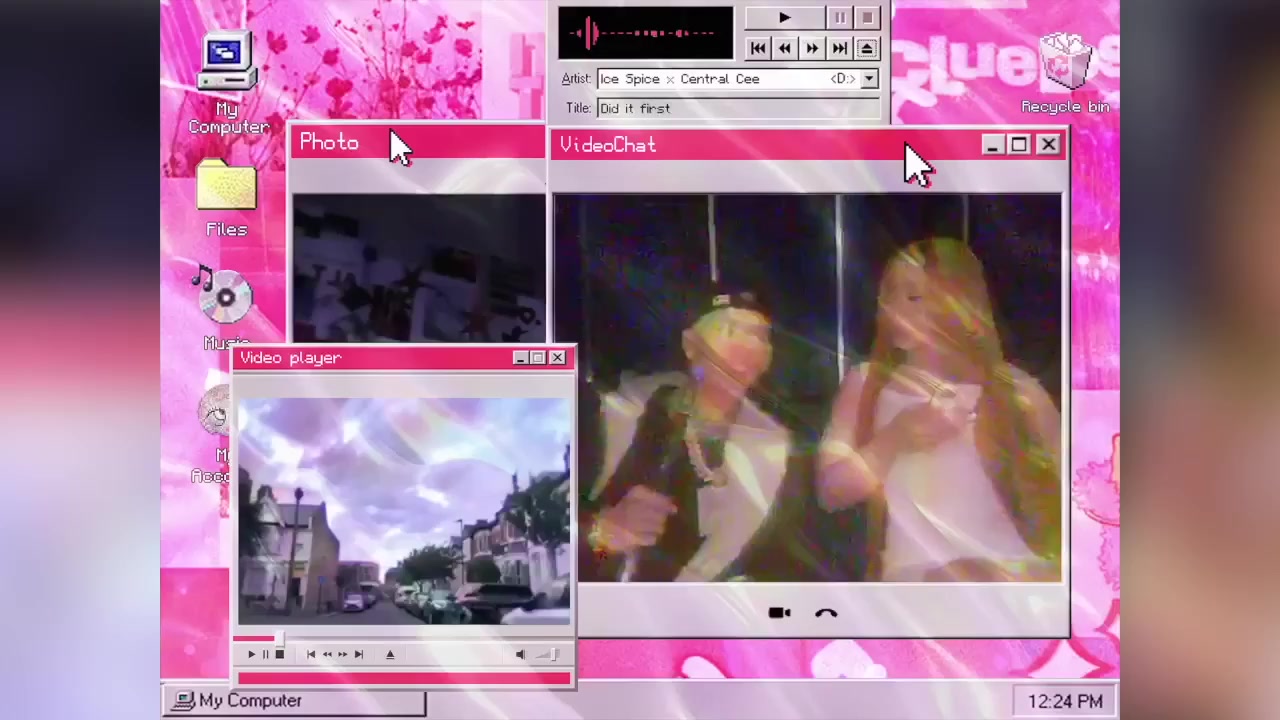The image size is (1280, 720).
Task: Click the 12:24 PM taskbar clock
Action: pyautogui.click(x=1065, y=702)
